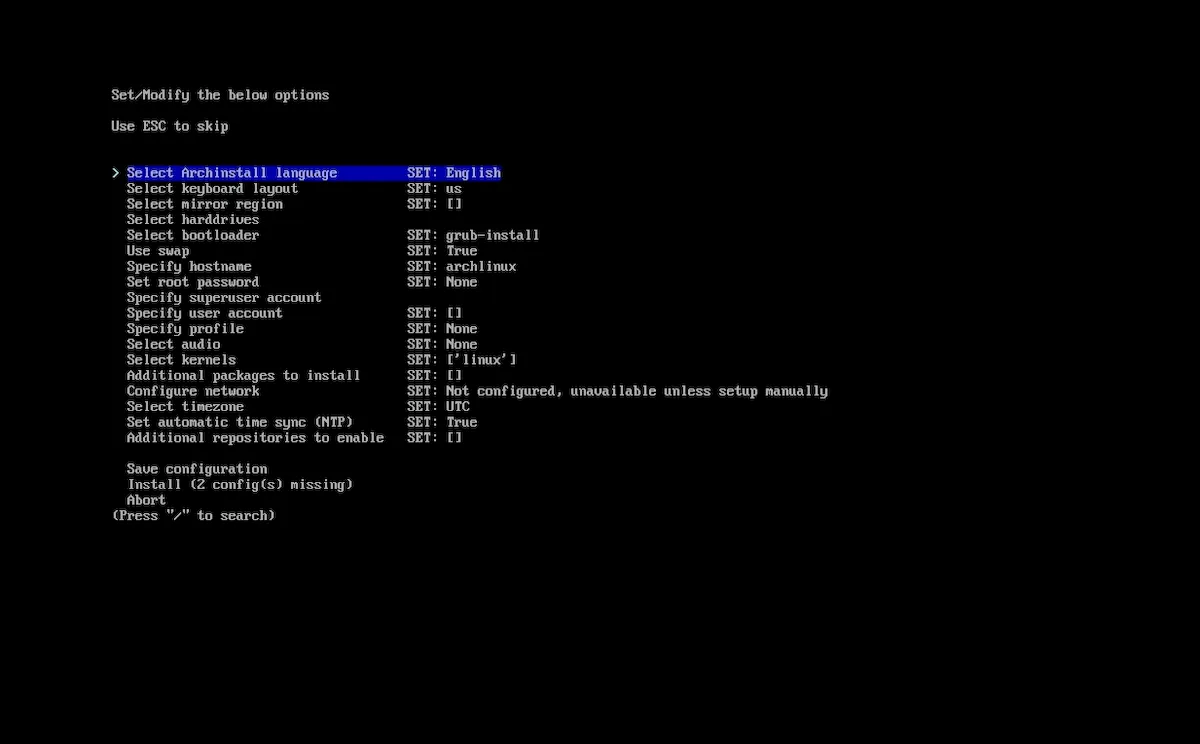
Task: Choose the Select audio entry
Action: (174, 344)
